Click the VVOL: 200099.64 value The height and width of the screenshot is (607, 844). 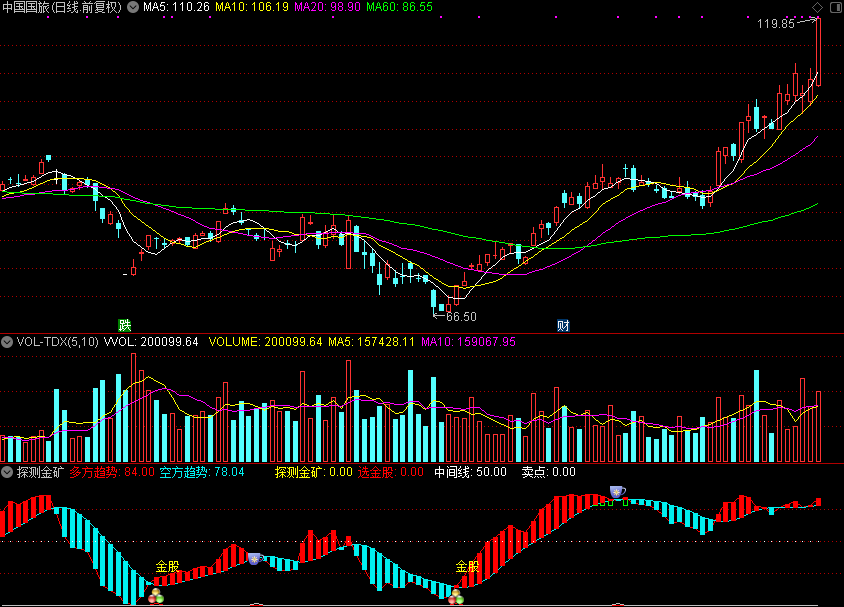click(151, 342)
